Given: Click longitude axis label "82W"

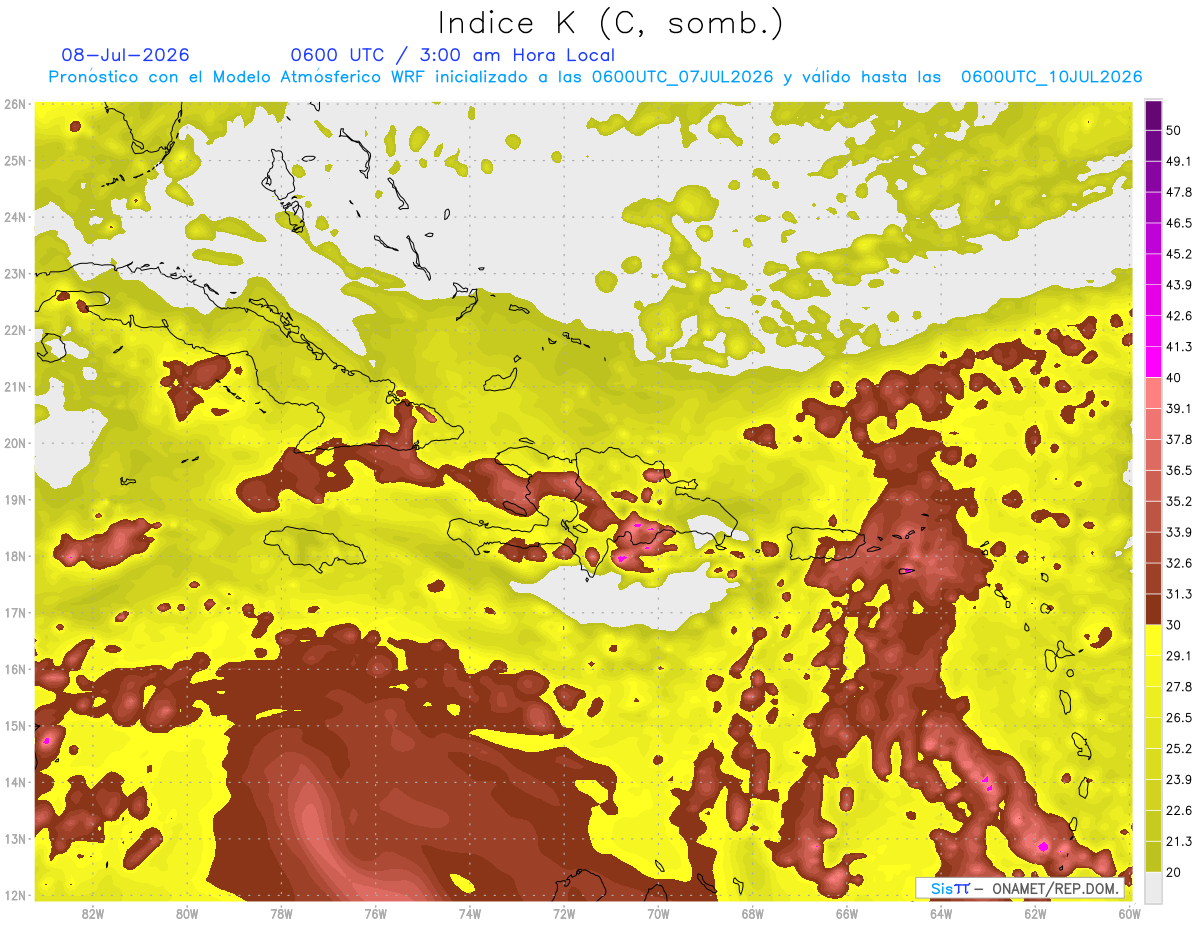Looking at the screenshot, I should (x=93, y=912).
